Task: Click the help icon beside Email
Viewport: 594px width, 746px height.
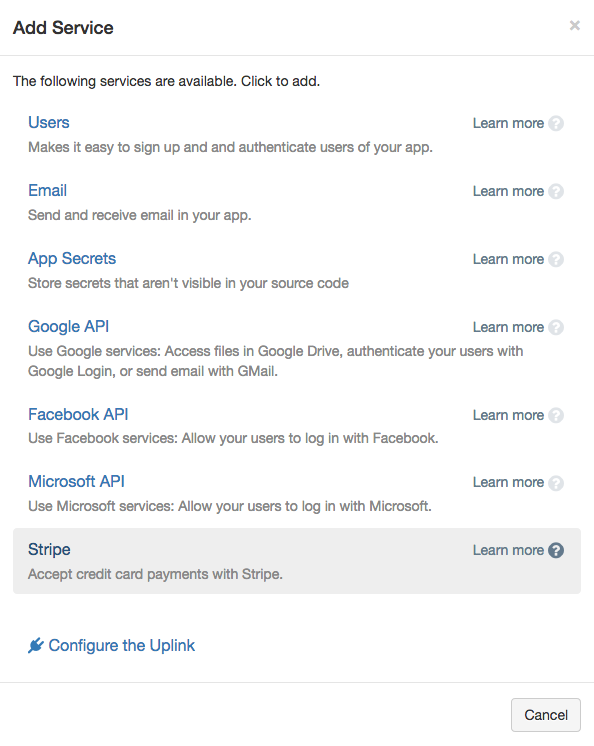Action: [x=555, y=191]
